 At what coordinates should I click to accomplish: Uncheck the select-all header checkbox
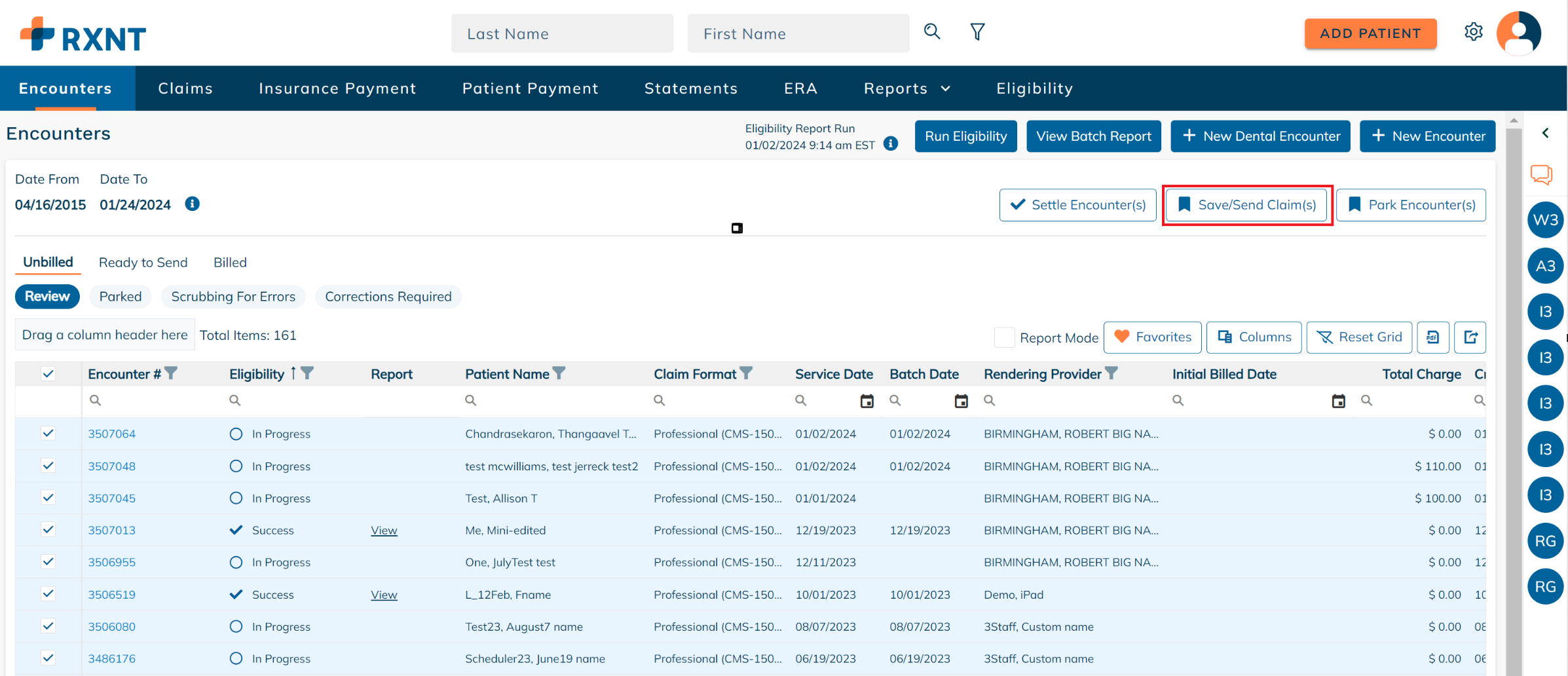[48, 374]
